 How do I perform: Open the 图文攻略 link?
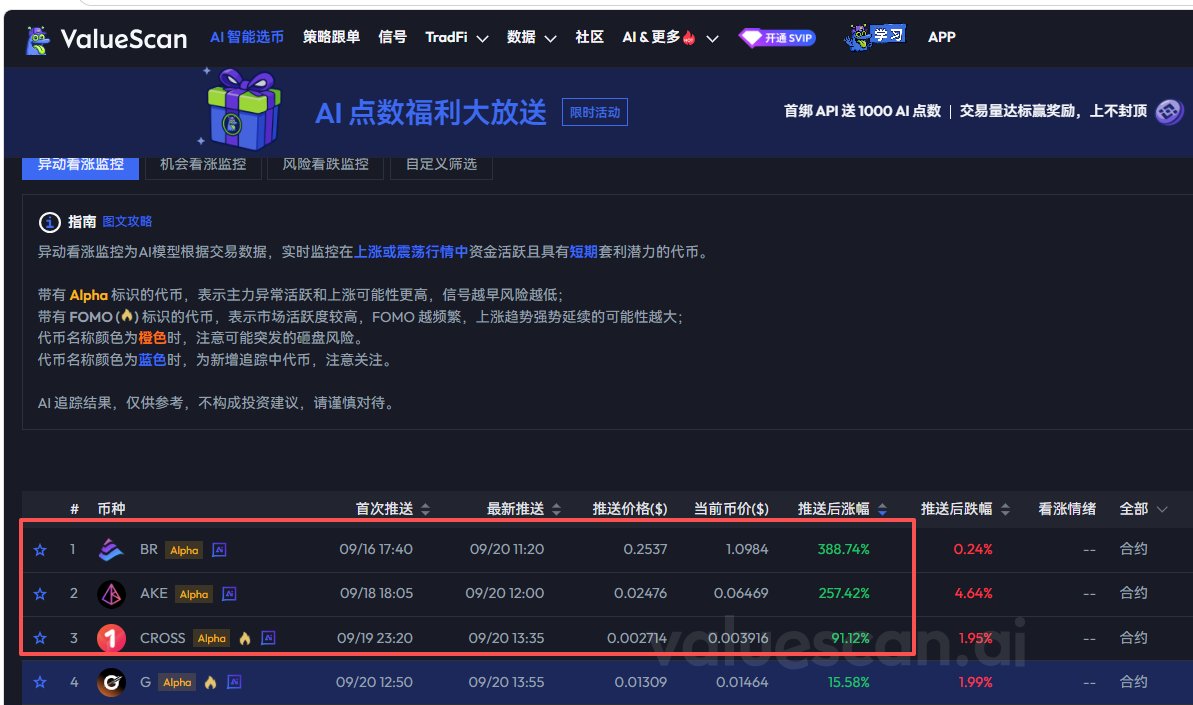coord(127,221)
